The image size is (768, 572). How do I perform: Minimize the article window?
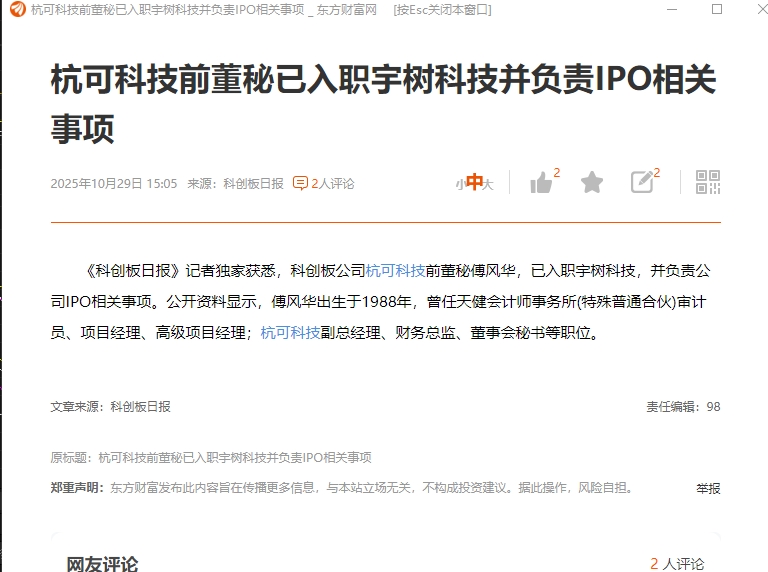click(x=672, y=9)
